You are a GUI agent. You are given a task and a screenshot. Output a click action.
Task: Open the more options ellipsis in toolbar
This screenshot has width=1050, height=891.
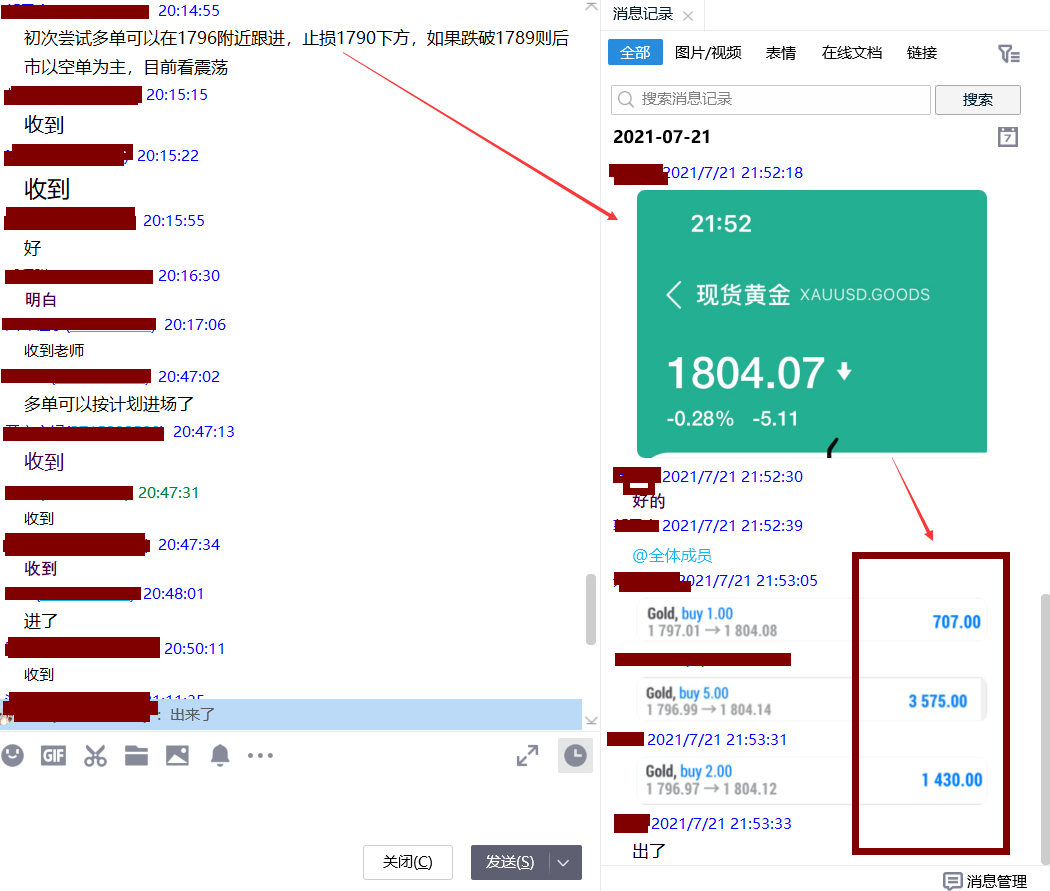pyautogui.click(x=260, y=756)
